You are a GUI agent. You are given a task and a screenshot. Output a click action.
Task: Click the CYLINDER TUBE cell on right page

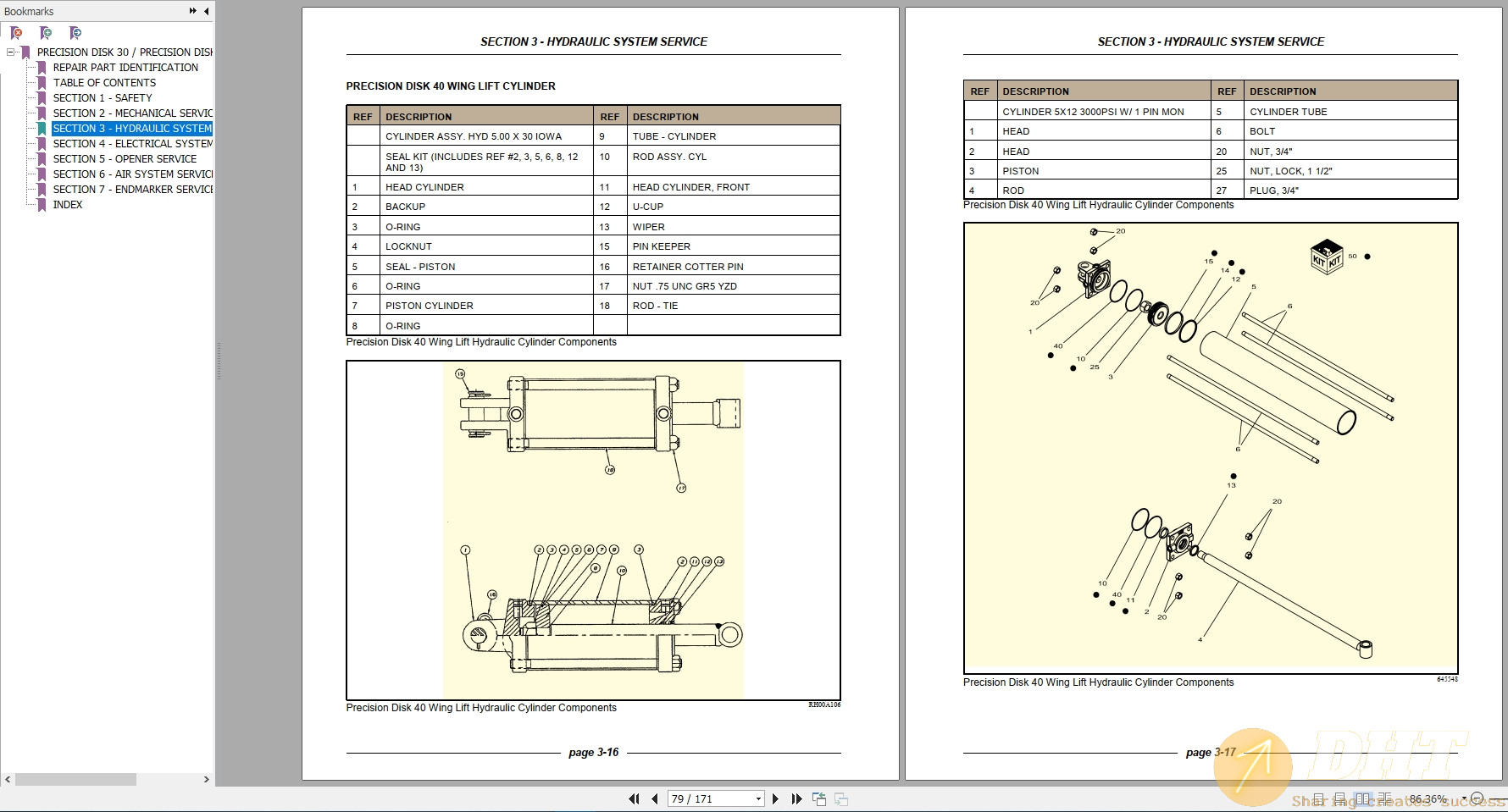pos(1351,112)
